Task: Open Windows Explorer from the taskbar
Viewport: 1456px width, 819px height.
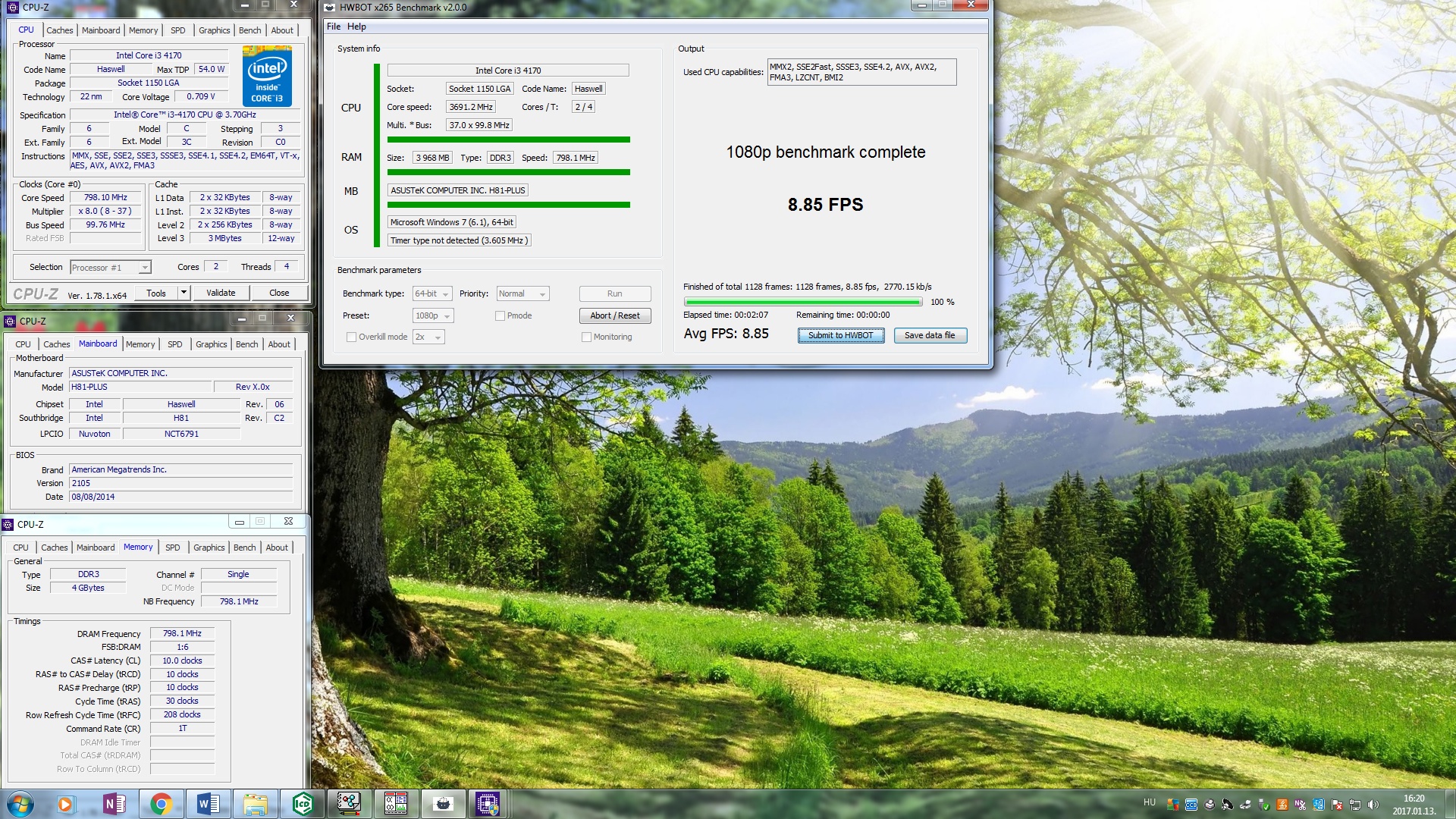Action: [x=256, y=804]
